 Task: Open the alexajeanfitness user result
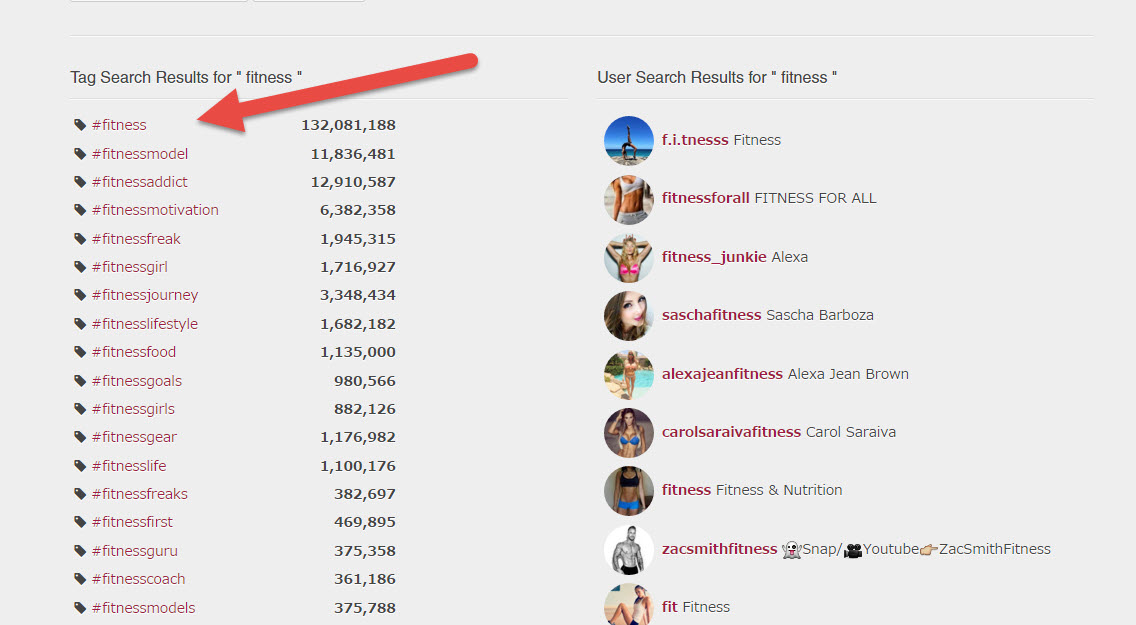pyautogui.click(x=721, y=373)
